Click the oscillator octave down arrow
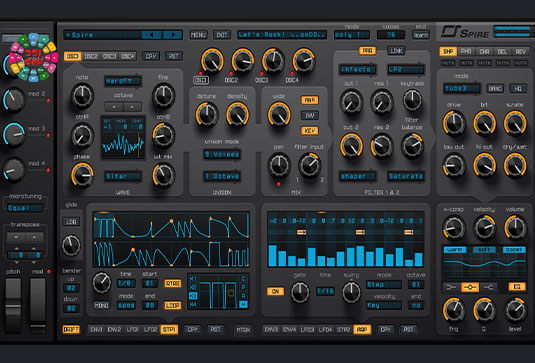The image size is (535, 363). tap(114, 107)
